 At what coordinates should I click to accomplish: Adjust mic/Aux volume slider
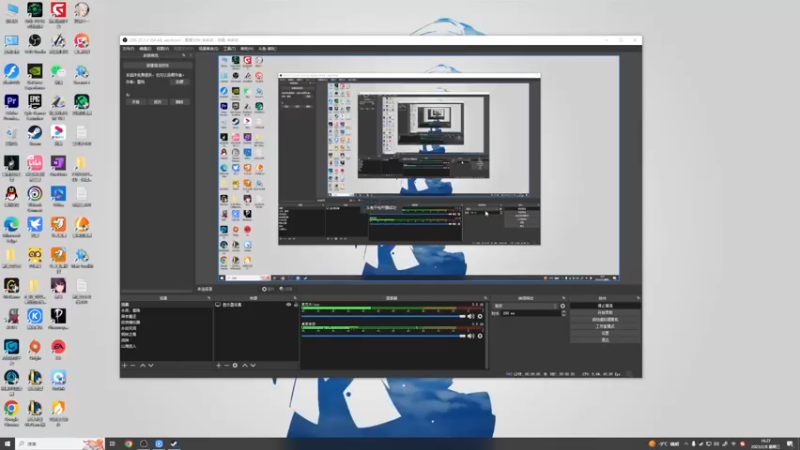[x=383, y=316]
